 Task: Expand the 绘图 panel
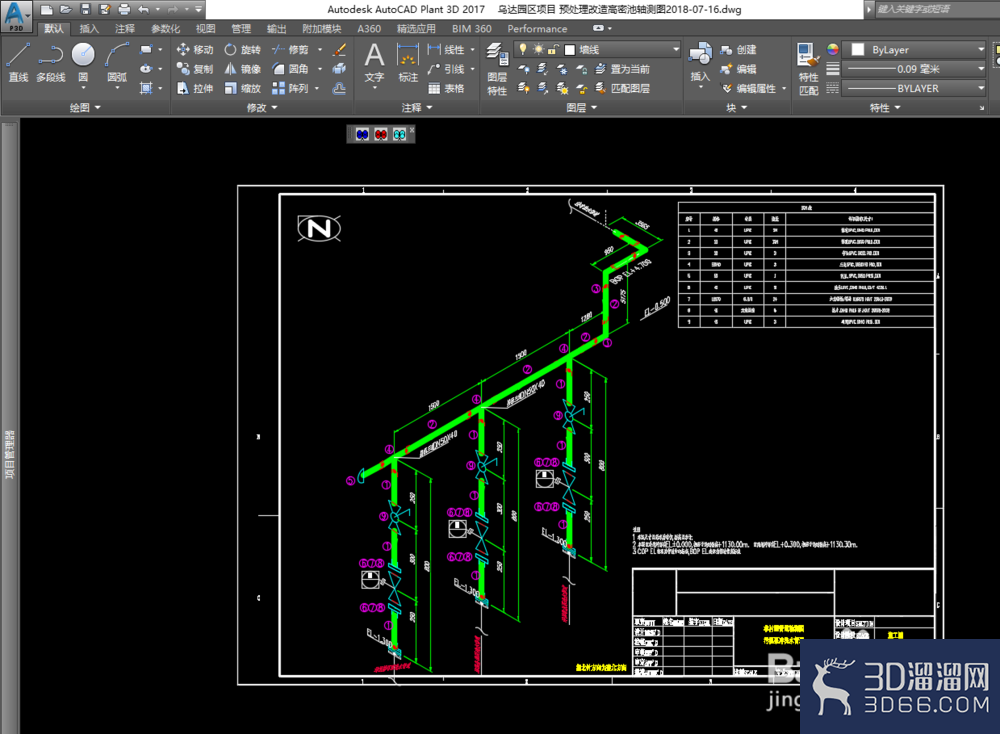85,108
